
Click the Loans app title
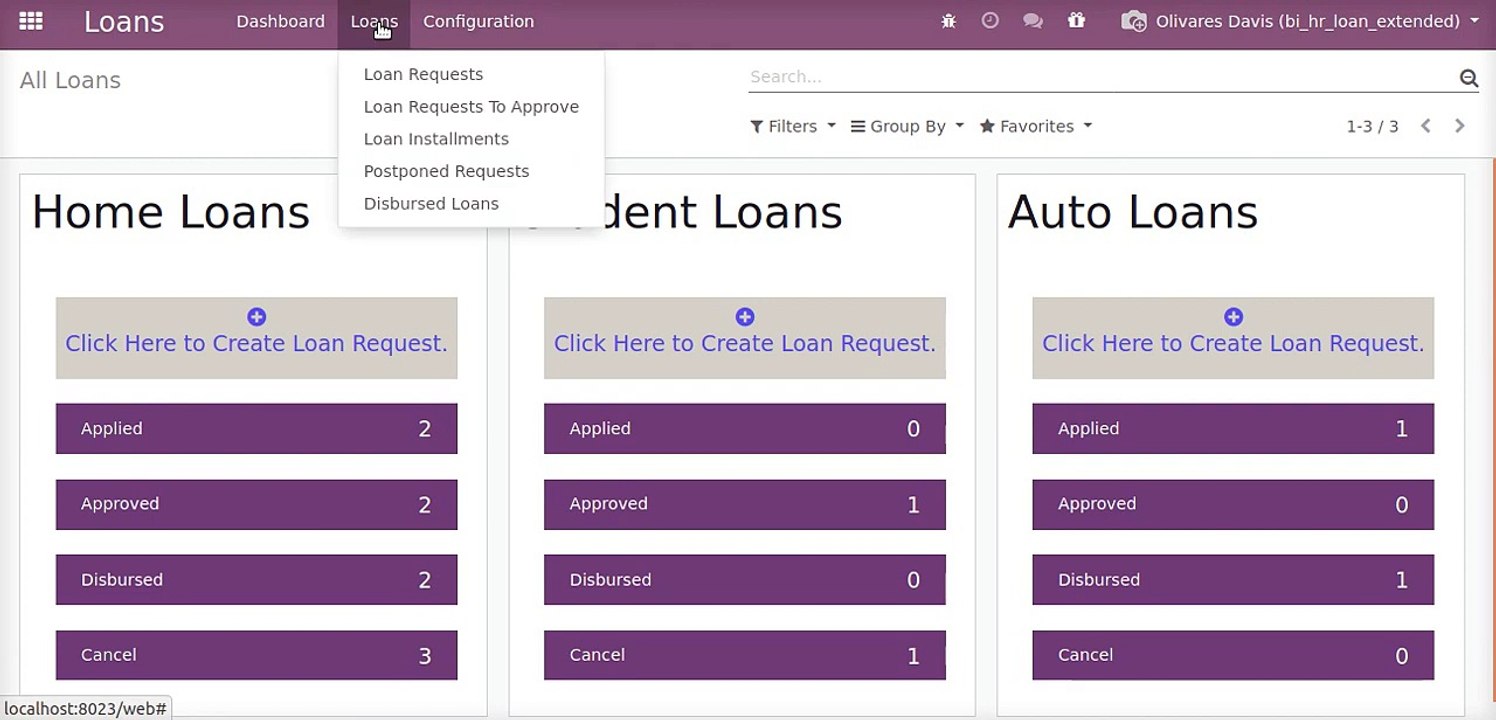click(x=124, y=21)
